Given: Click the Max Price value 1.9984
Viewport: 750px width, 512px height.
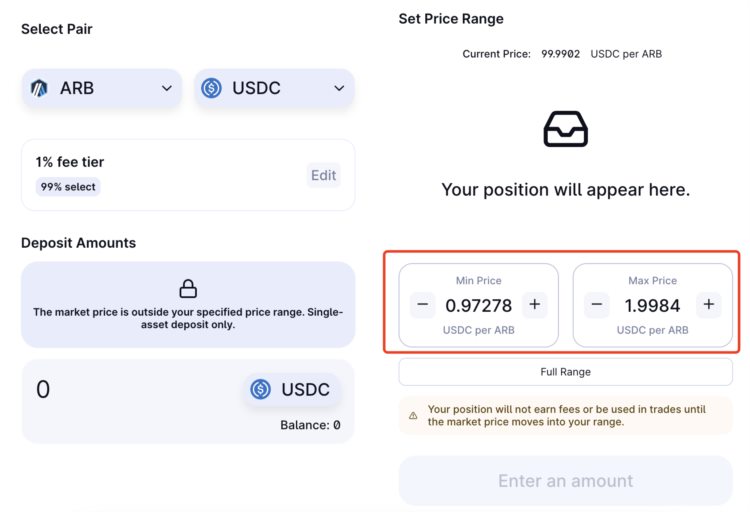Looking at the screenshot, I should click(x=652, y=305).
